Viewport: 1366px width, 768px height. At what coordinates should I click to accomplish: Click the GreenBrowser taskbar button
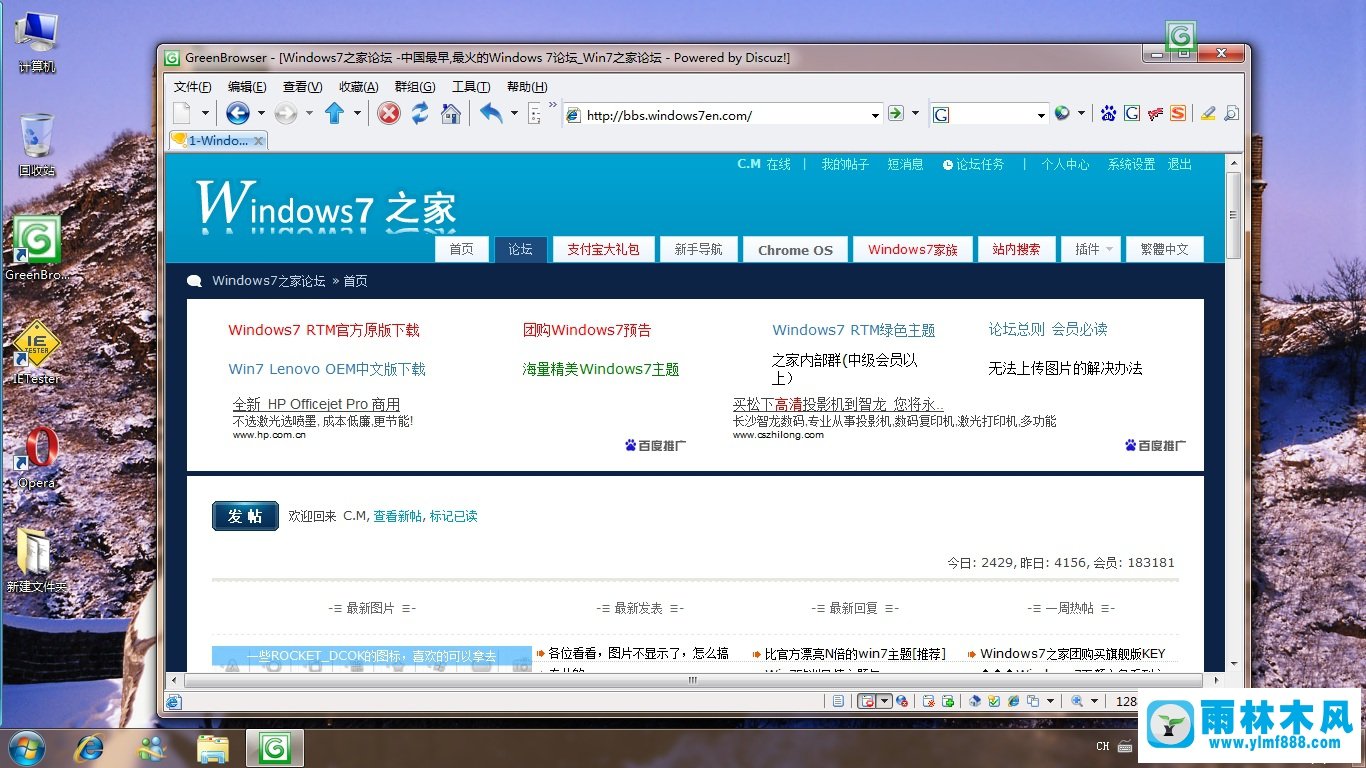(274, 748)
